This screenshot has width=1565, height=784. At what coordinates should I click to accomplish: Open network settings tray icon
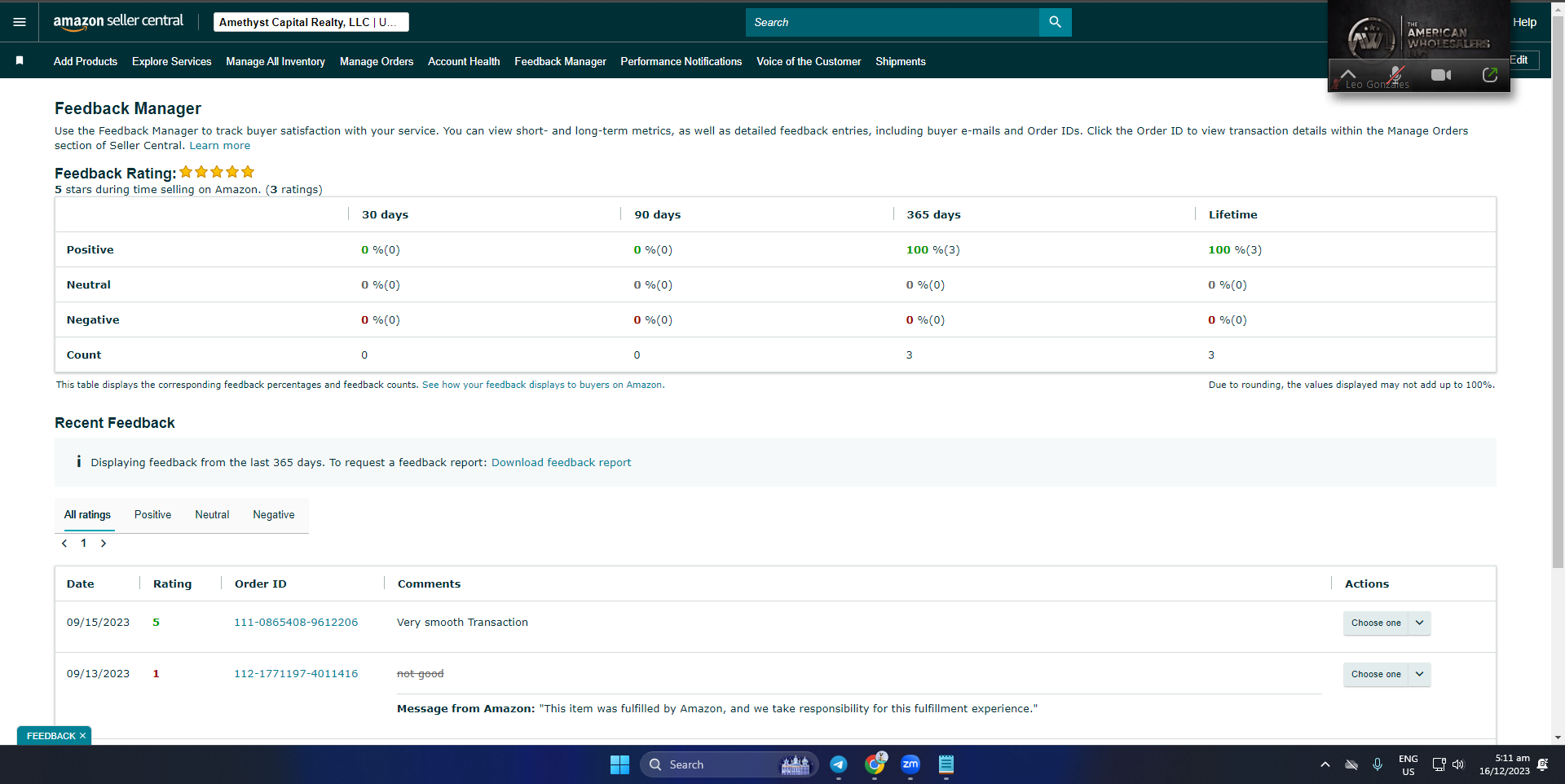(x=1439, y=764)
